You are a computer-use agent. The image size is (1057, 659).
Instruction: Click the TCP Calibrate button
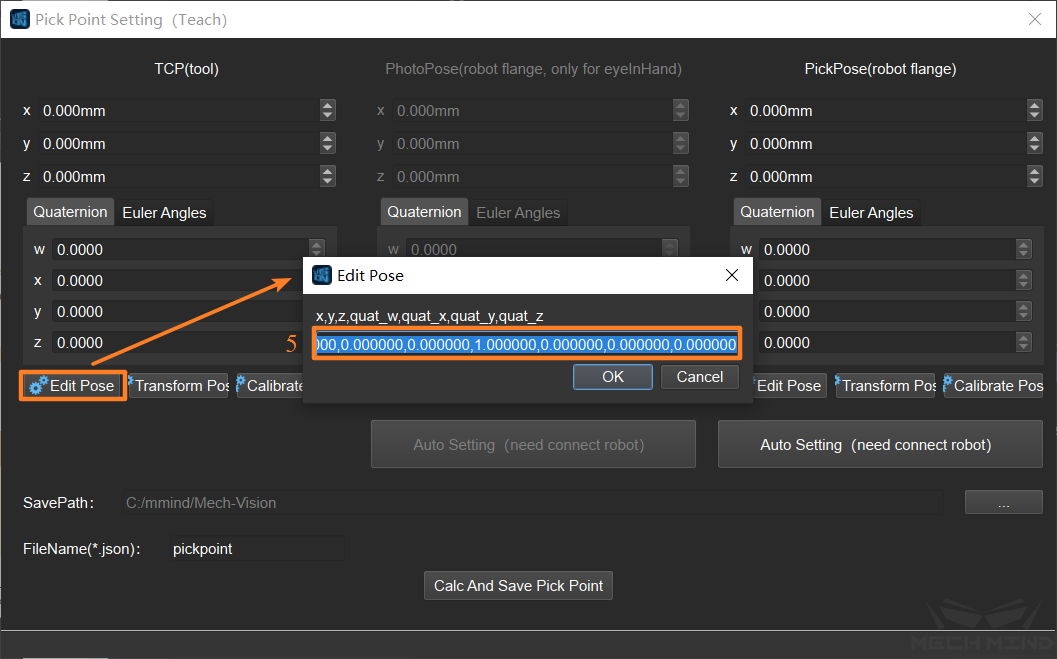pyautogui.click(x=270, y=386)
